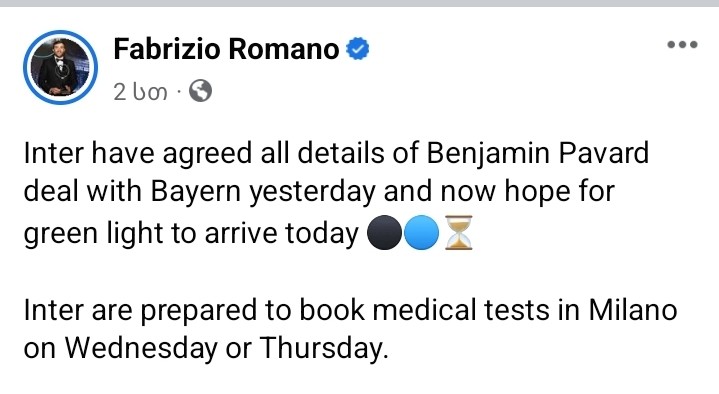
Task: Click the gray divider bar above the post
Action: click(x=360, y=3)
